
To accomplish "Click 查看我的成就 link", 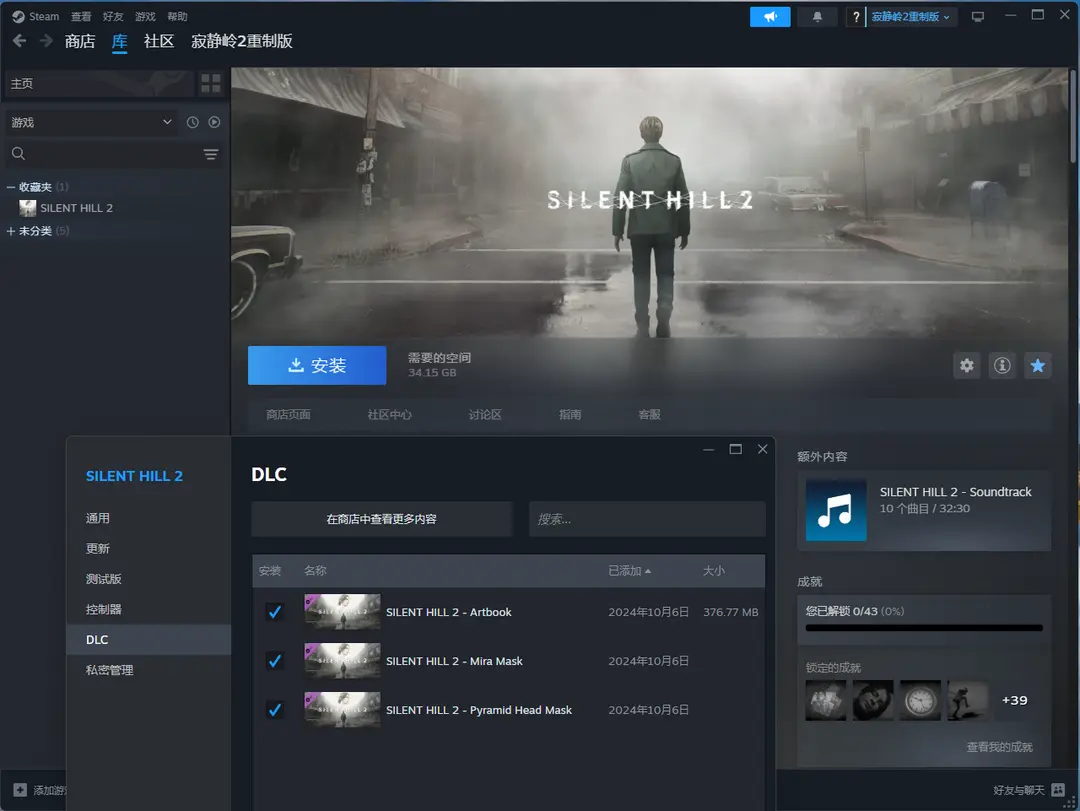I will pyautogui.click(x=999, y=747).
